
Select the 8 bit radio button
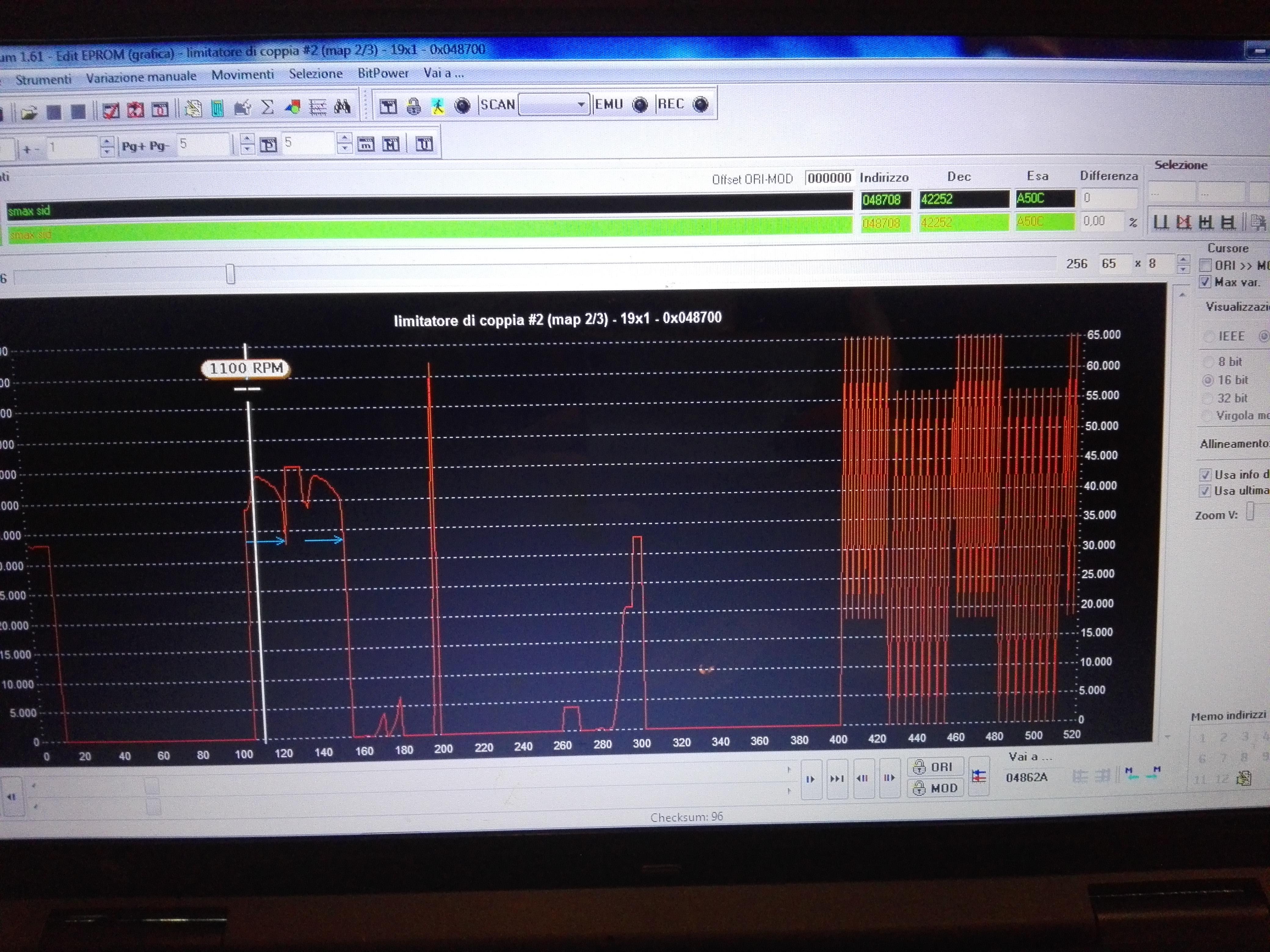click(1208, 362)
